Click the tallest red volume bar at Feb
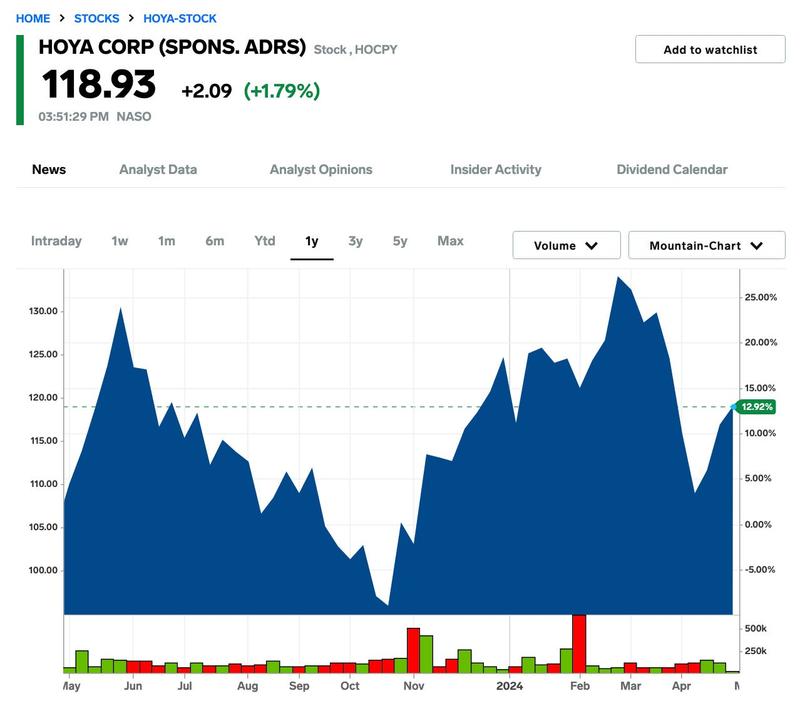This screenshot has height=706, width=800. pyautogui.click(x=579, y=644)
